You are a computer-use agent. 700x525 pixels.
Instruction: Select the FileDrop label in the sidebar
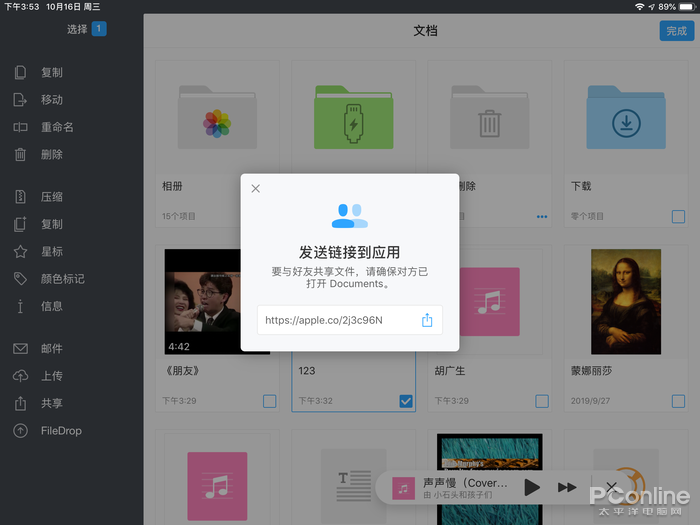61,431
